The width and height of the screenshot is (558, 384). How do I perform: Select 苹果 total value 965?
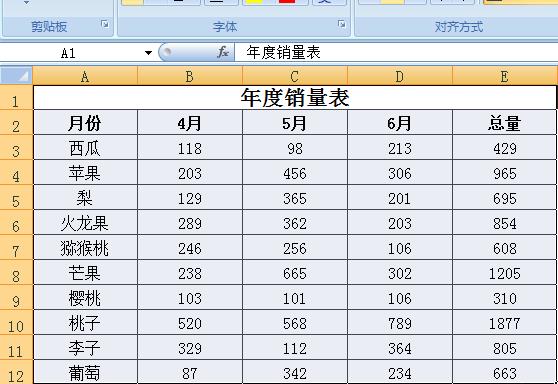(505, 172)
